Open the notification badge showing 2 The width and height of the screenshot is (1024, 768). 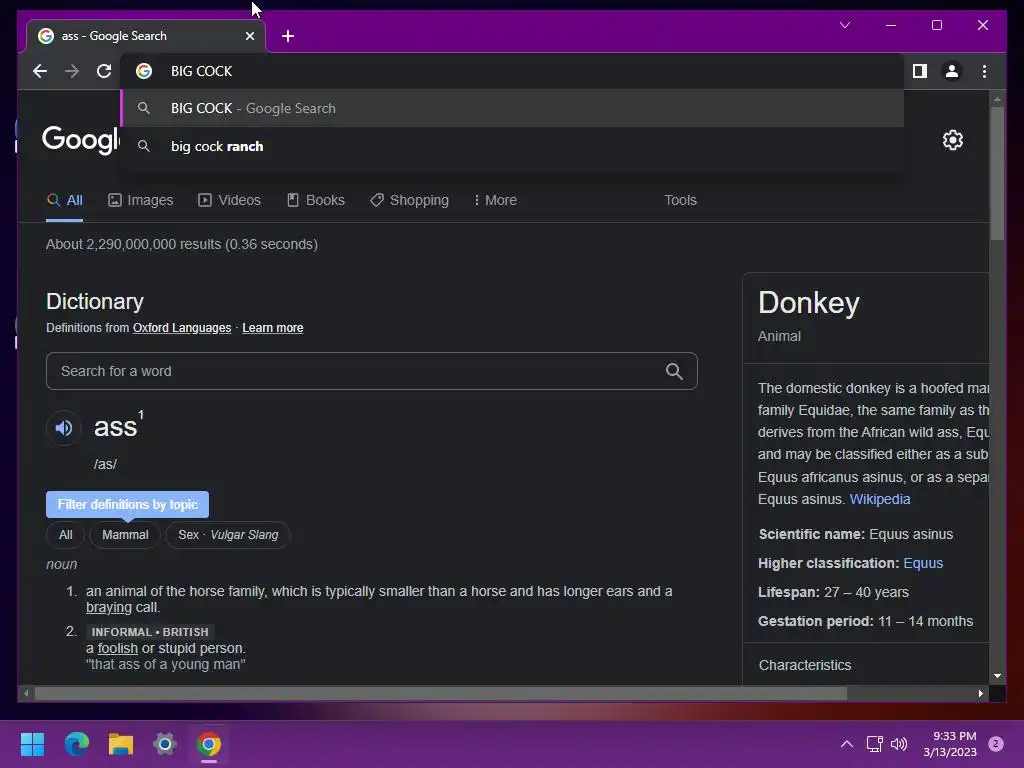coord(996,744)
